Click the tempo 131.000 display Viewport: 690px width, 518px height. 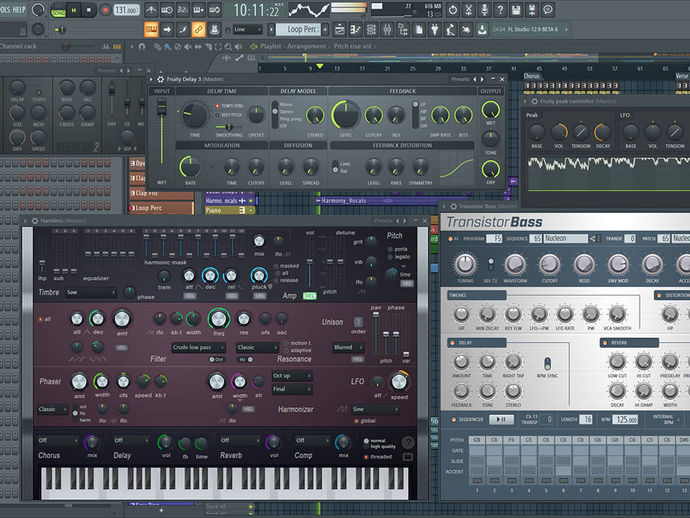click(x=126, y=10)
